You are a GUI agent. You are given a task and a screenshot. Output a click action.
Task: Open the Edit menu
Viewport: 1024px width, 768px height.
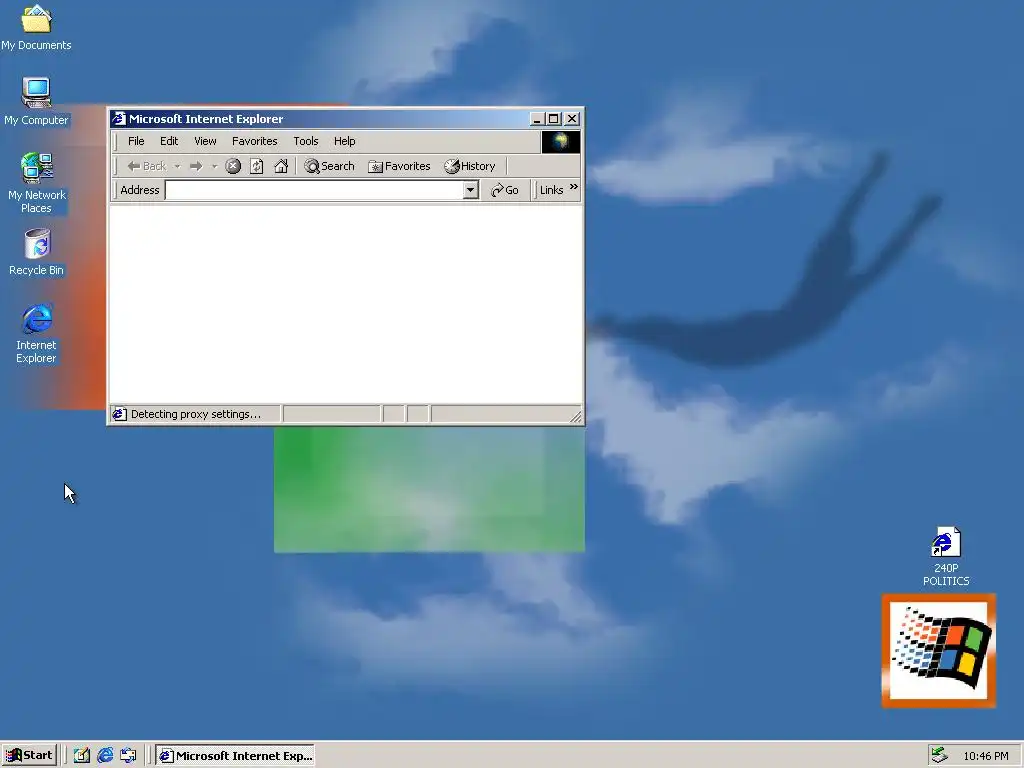coord(169,141)
